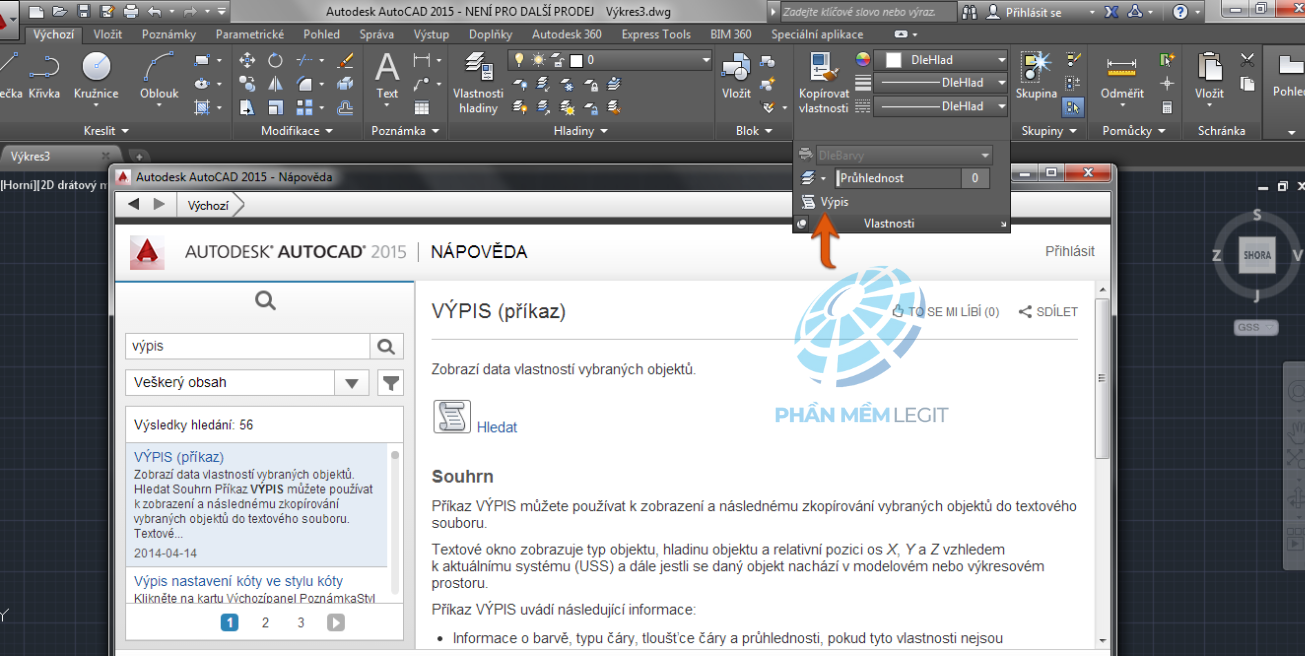Expand the Skupiny panel dropdown
Screen dimensions: 1305x656
point(1049,131)
